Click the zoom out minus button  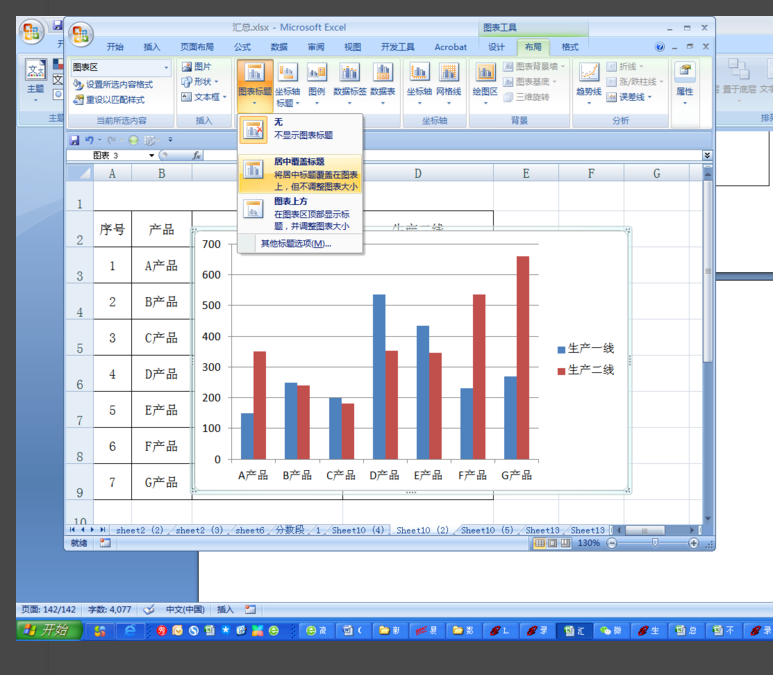[612, 543]
